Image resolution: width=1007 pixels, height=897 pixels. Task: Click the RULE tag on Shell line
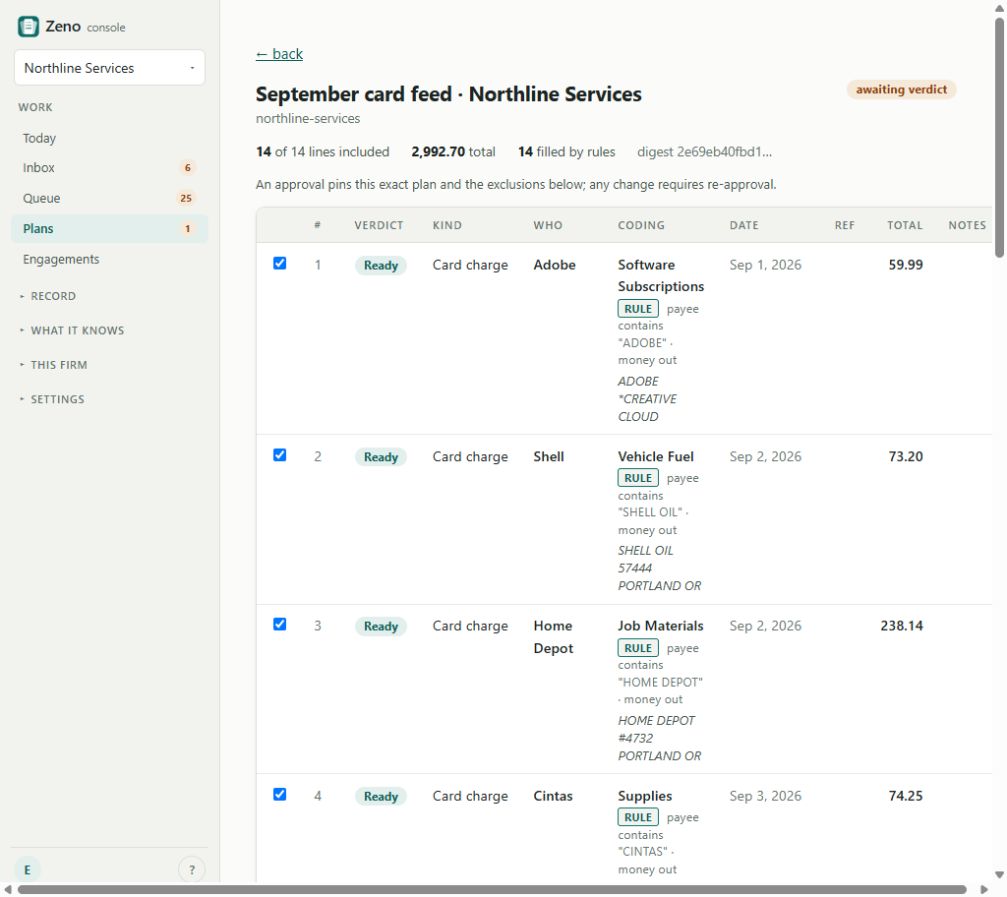638,478
